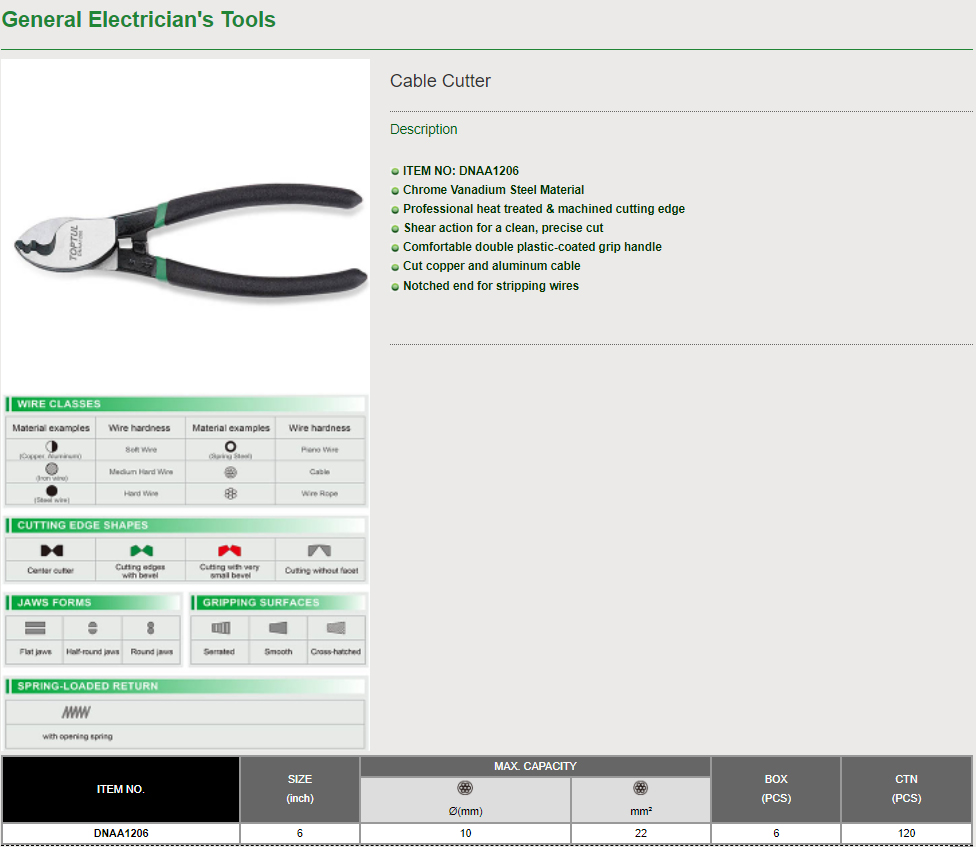Click the General Electrician's Tools heading
Viewport: 976px width, 847px height.
pos(138,20)
